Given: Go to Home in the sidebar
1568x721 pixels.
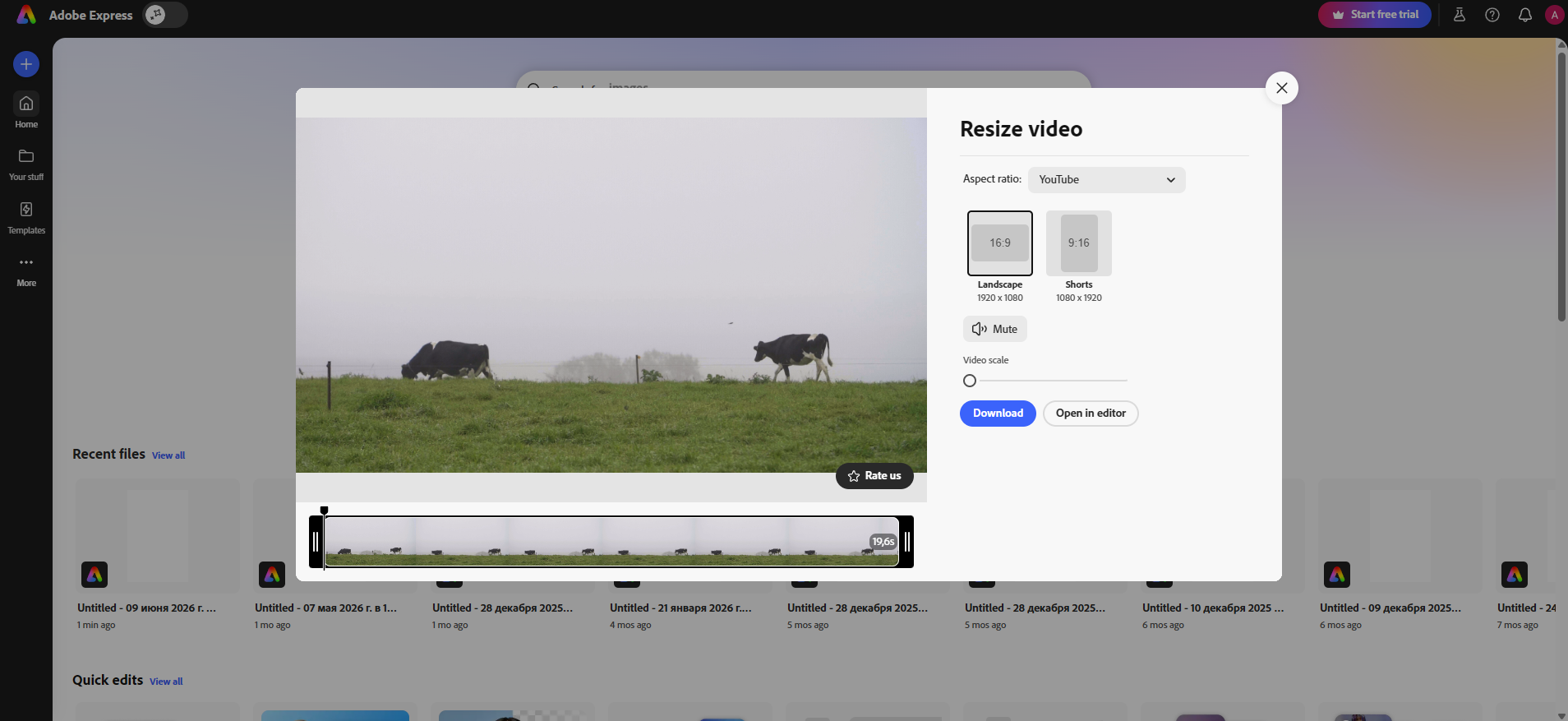Looking at the screenshot, I should point(26,110).
